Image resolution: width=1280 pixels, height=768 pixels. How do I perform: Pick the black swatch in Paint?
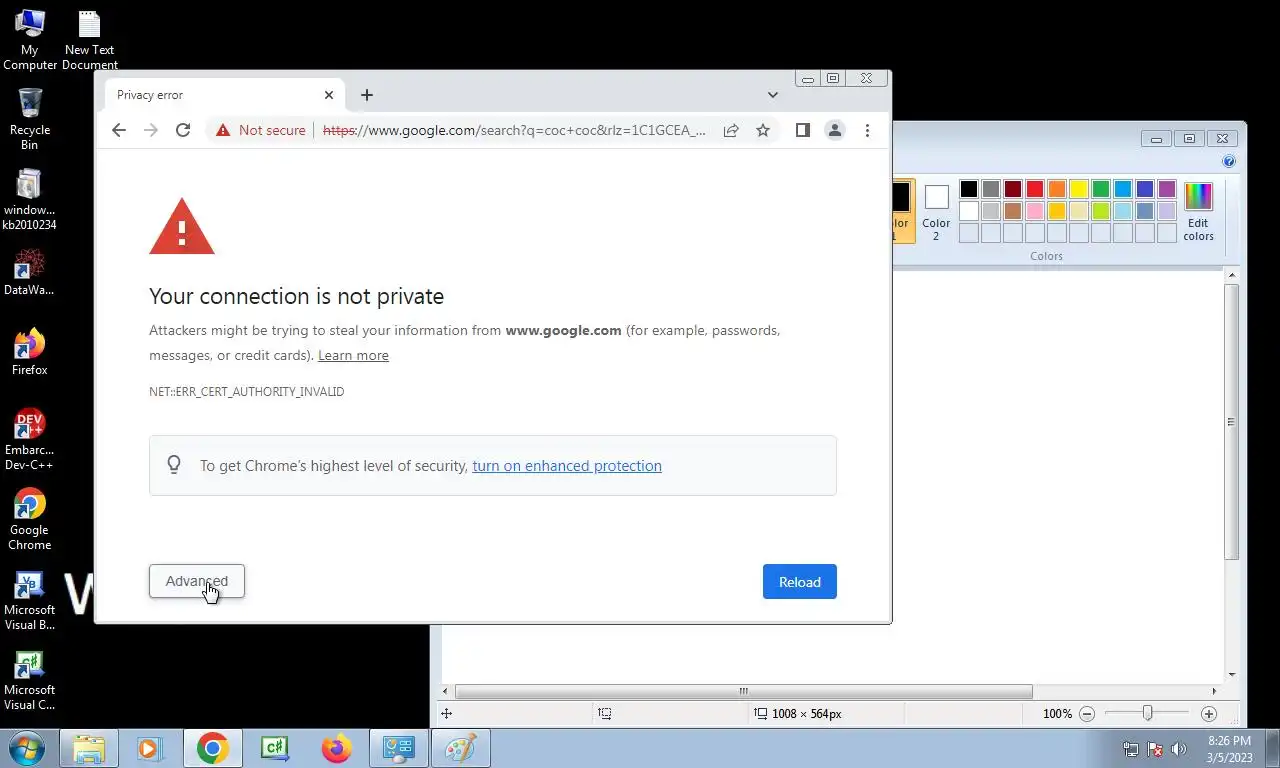[x=969, y=189]
